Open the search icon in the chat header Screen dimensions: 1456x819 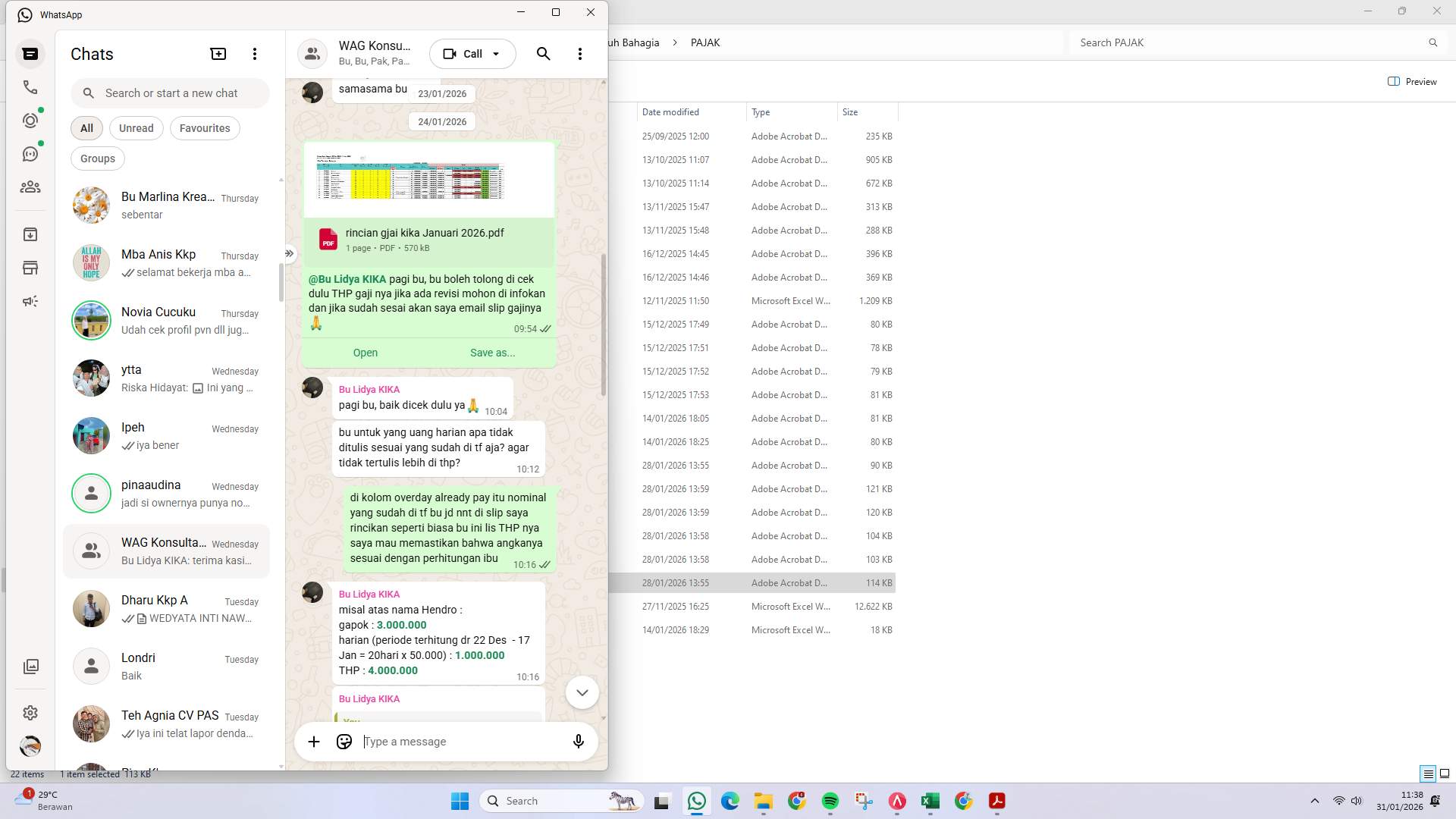pos(543,54)
